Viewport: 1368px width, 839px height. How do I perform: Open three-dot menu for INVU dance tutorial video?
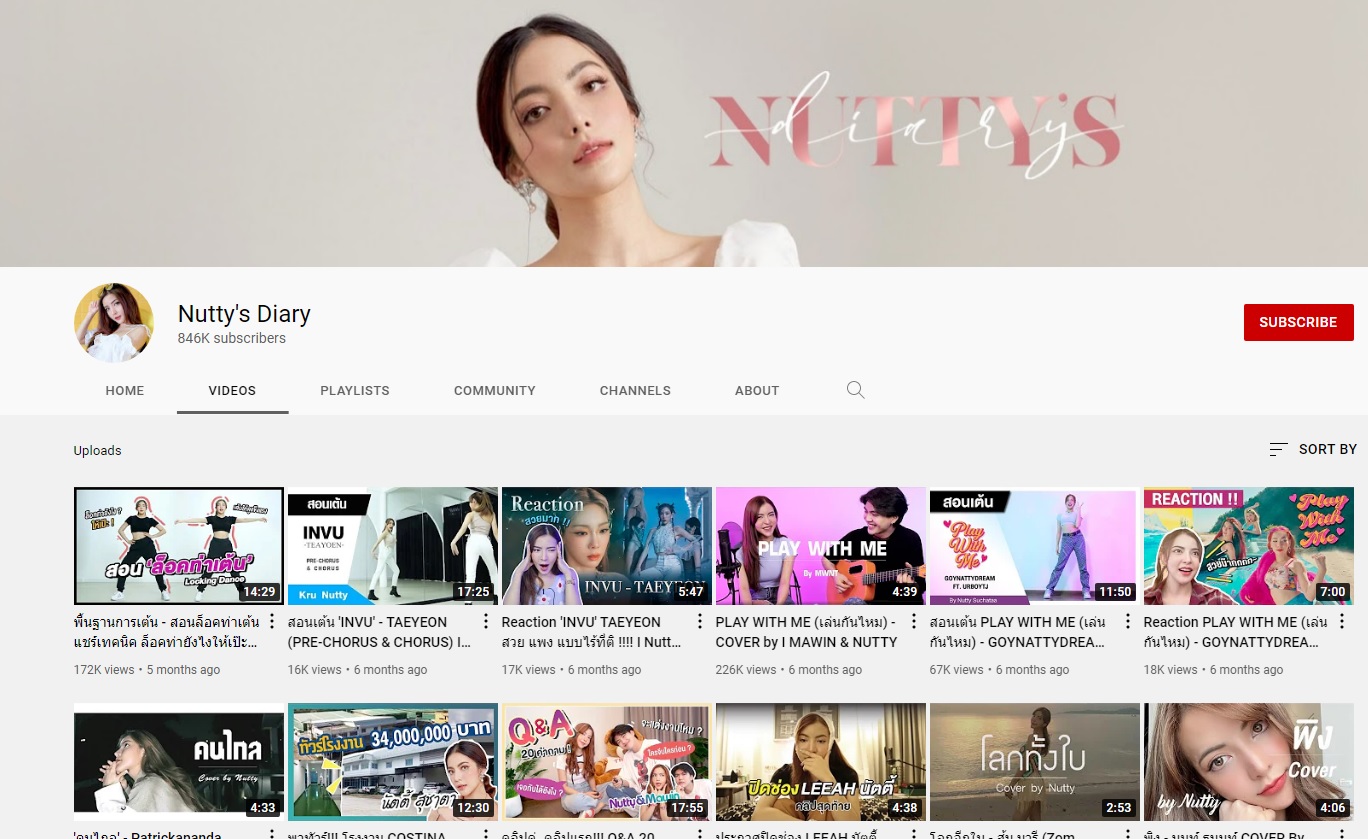pyautogui.click(x=486, y=622)
